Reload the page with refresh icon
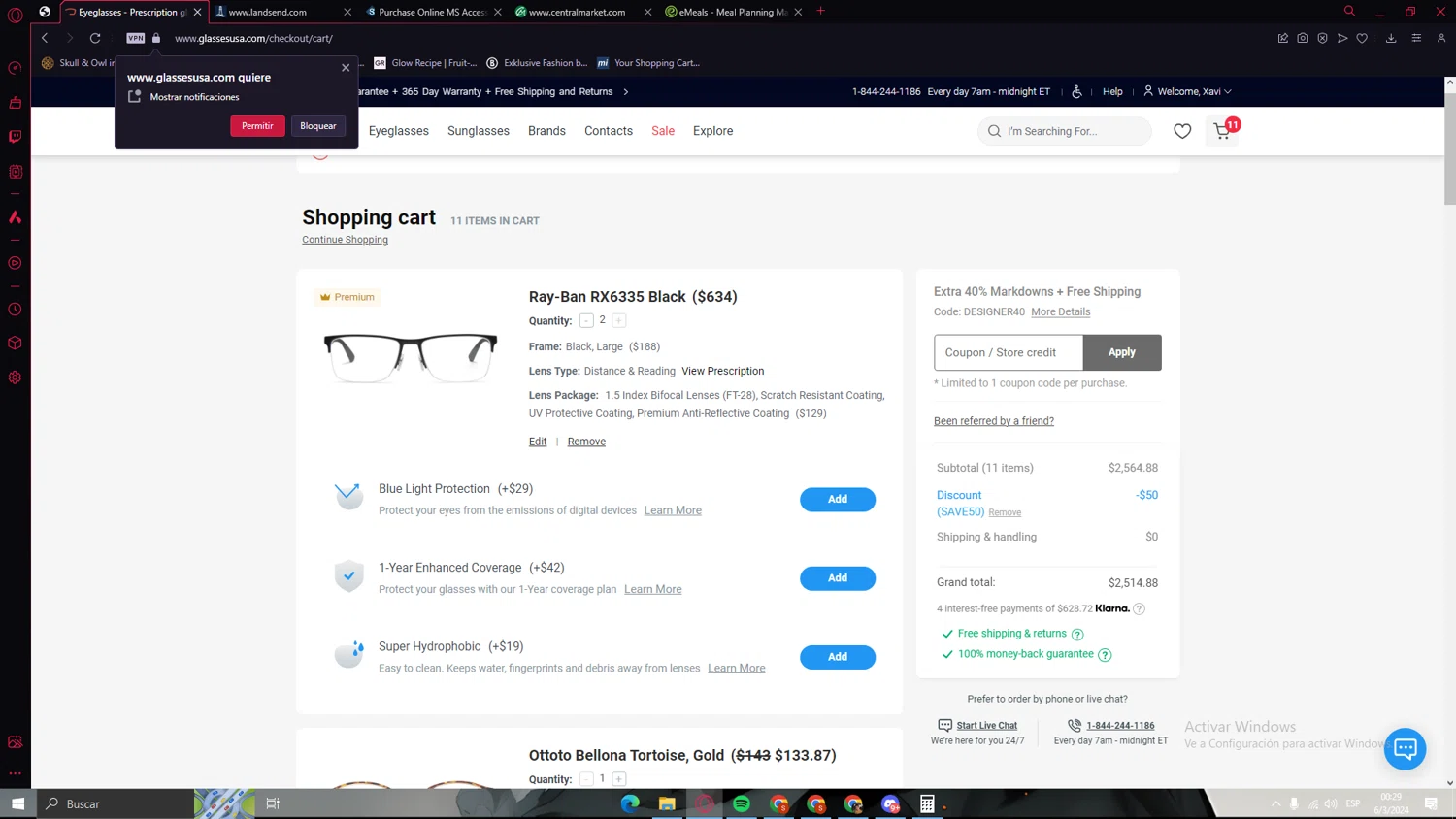The image size is (1456, 819). coord(95,38)
